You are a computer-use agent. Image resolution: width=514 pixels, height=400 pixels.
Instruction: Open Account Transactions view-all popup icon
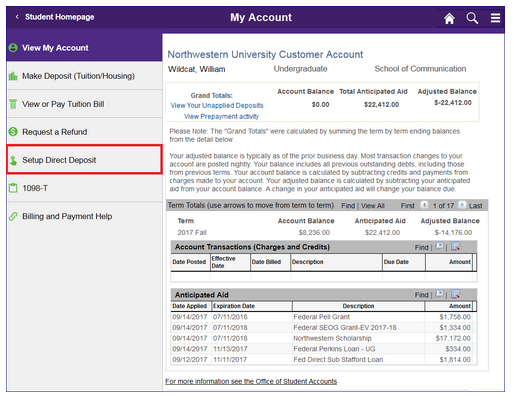click(x=439, y=247)
